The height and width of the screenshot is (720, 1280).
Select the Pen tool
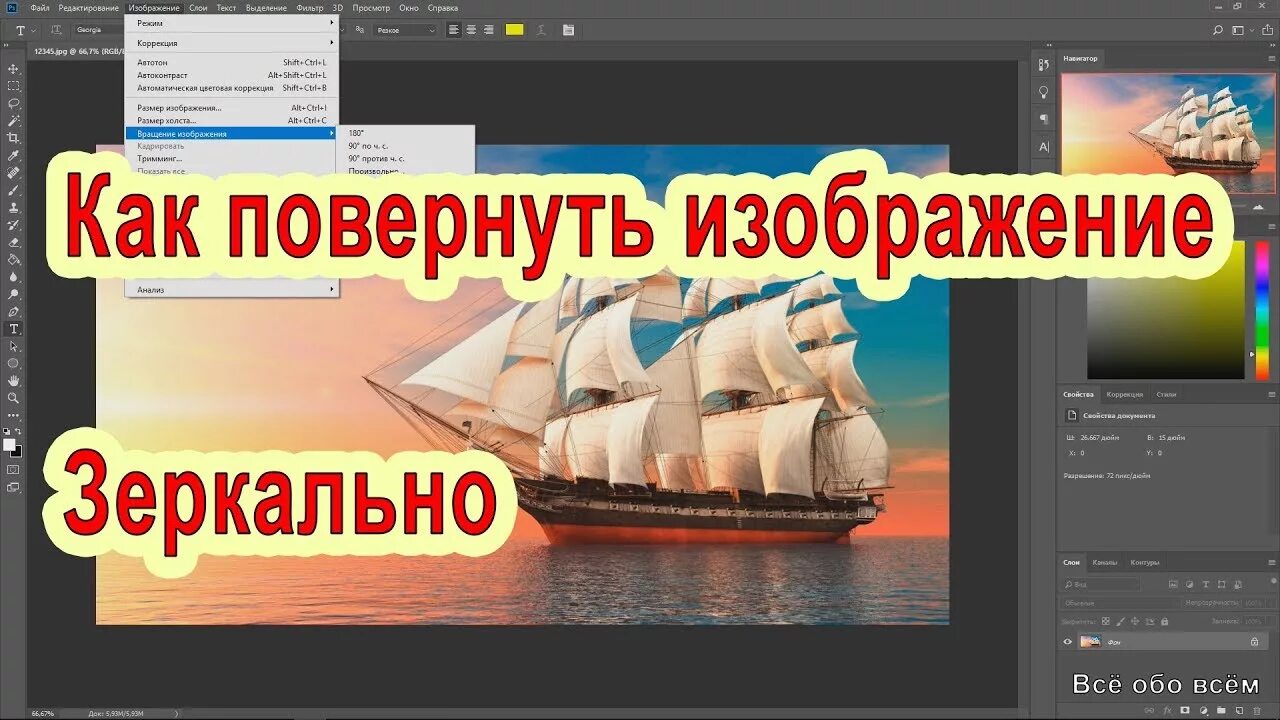(x=13, y=311)
